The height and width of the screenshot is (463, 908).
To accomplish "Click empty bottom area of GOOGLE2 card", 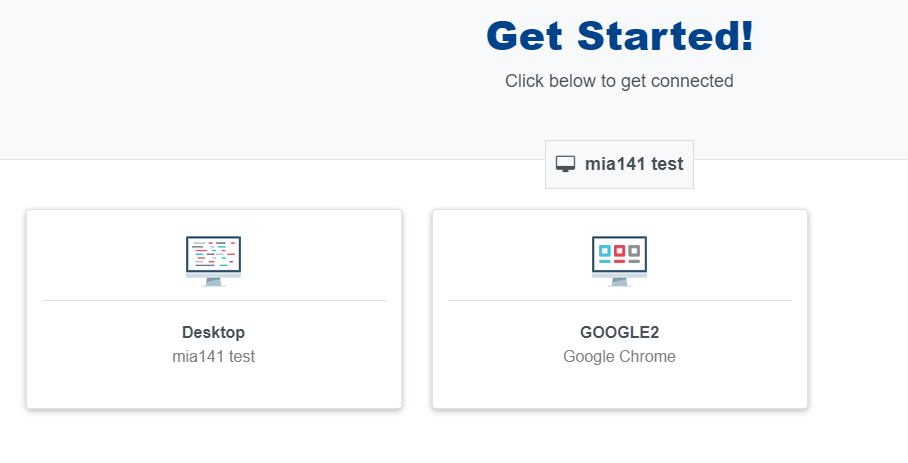I will 620,387.
